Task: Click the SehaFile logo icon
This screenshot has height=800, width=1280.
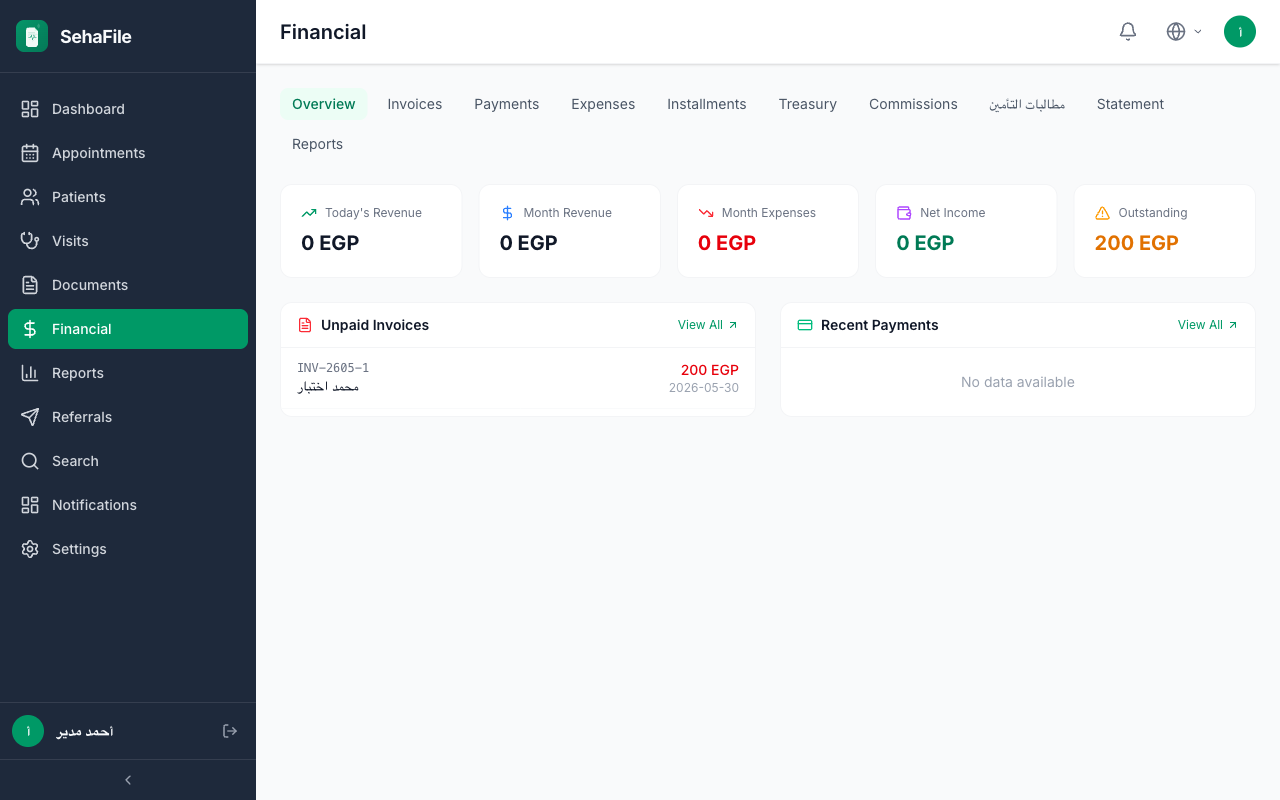Action: 32,36
